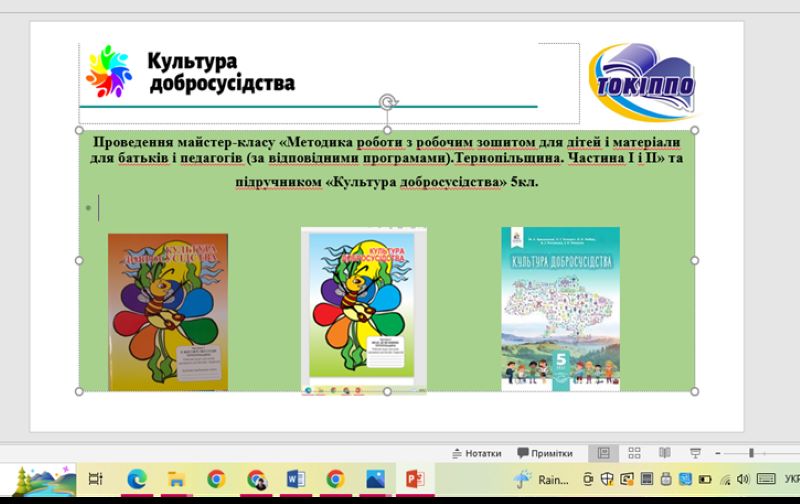The width and height of the screenshot is (800, 504).
Task: Click the blue app tray icon
Action: coord(685,479)
